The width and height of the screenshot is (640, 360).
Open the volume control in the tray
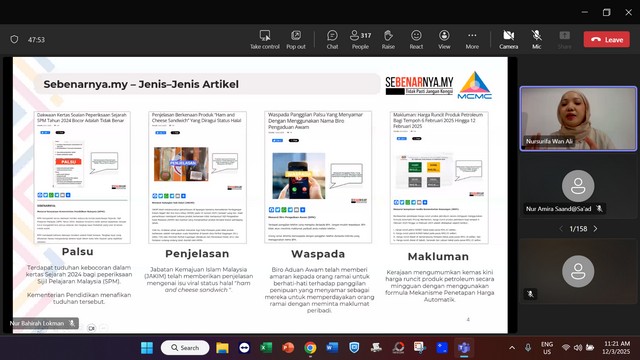click(578, 348)
